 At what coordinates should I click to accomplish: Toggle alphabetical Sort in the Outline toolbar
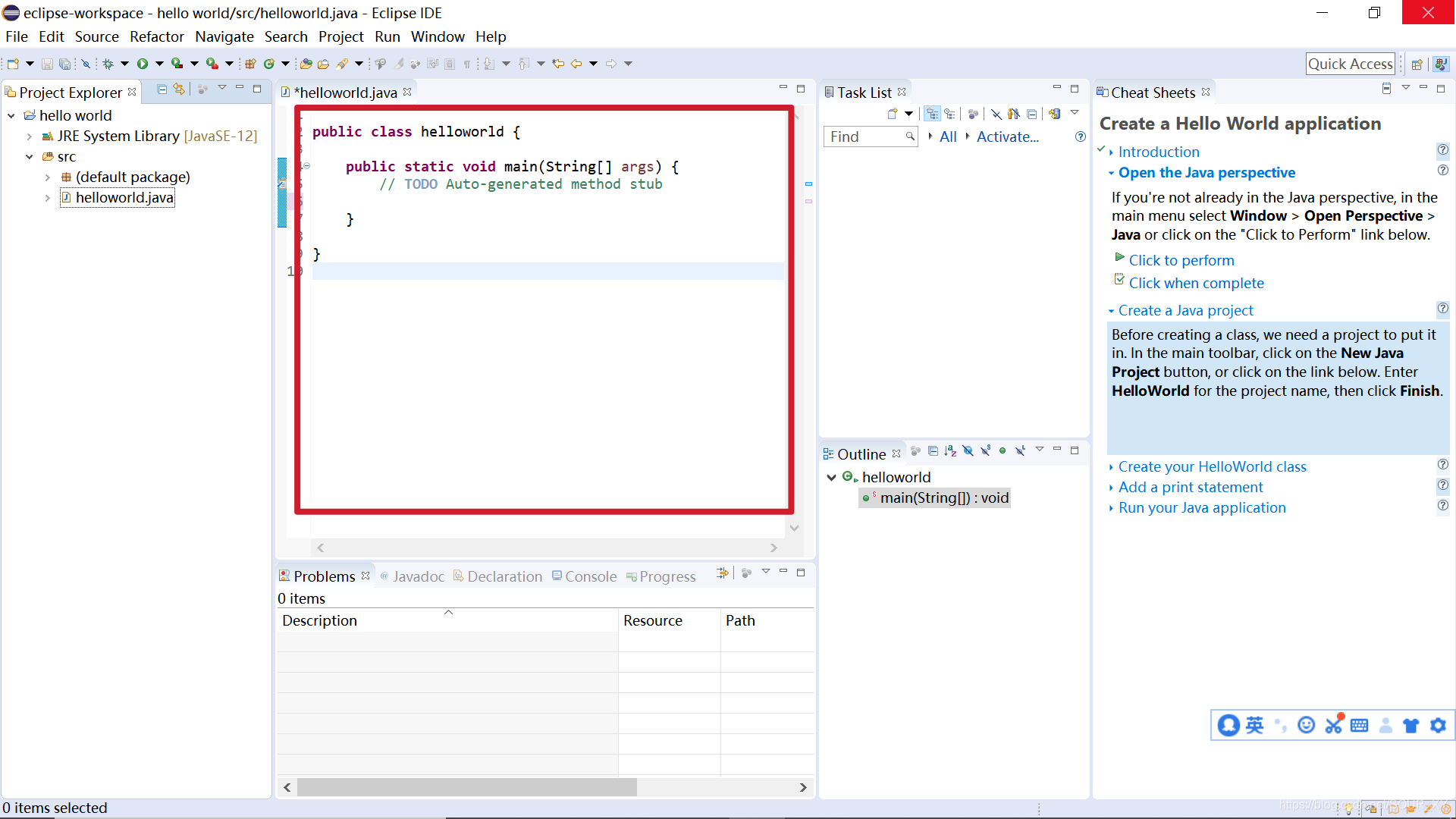pyautogui.click(x=951, y=451)
